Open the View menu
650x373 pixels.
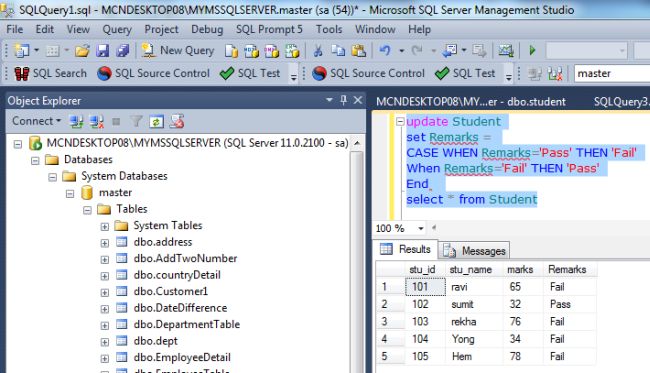coord(78,29)
